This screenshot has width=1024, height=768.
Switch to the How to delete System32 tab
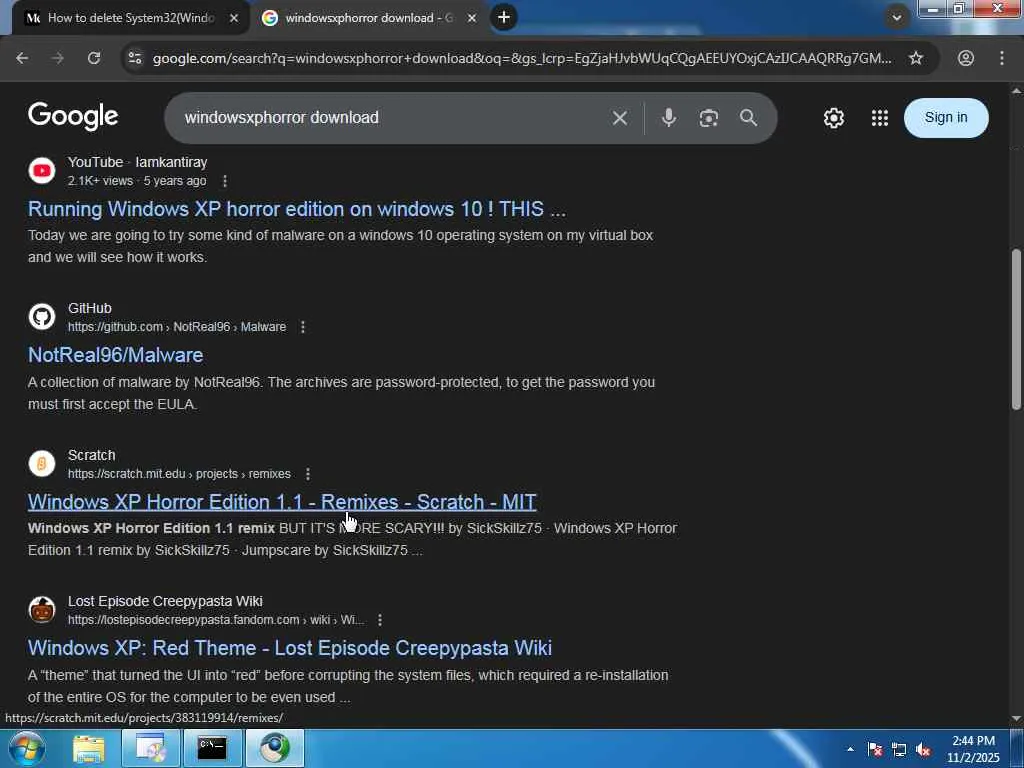pos(133,18)
